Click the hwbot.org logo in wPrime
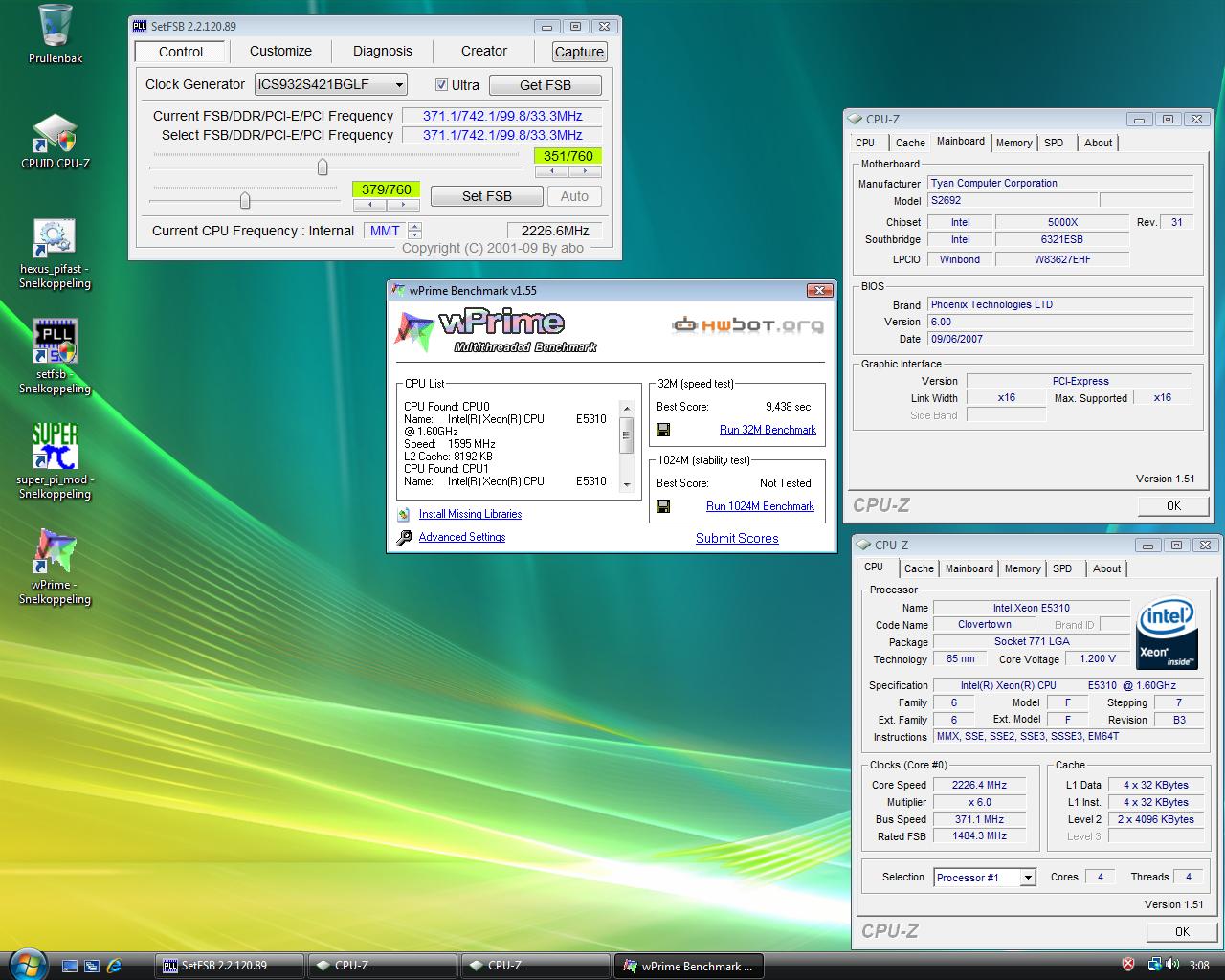Image resolution: width=1225 pixels, height=980 pixels. click(747, 325)
